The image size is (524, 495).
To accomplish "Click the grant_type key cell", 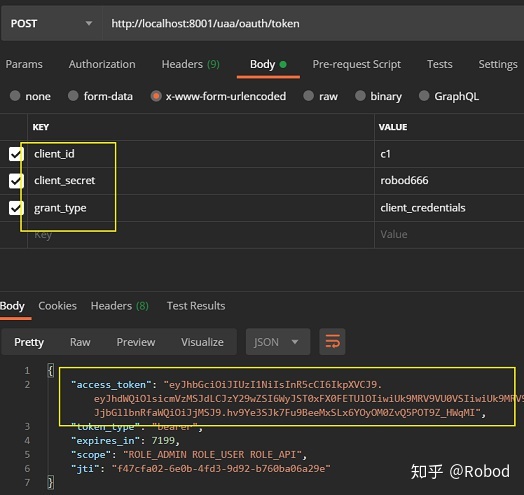I will (x=201, y=208).
